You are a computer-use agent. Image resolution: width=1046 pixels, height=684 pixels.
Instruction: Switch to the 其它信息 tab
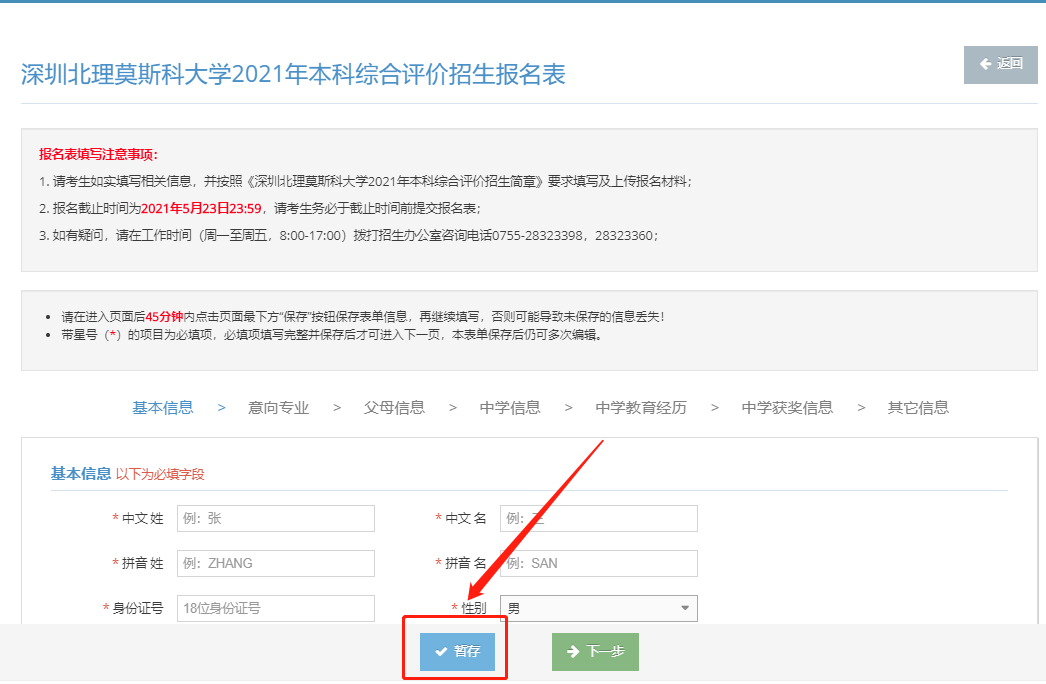tap(918, 407)
